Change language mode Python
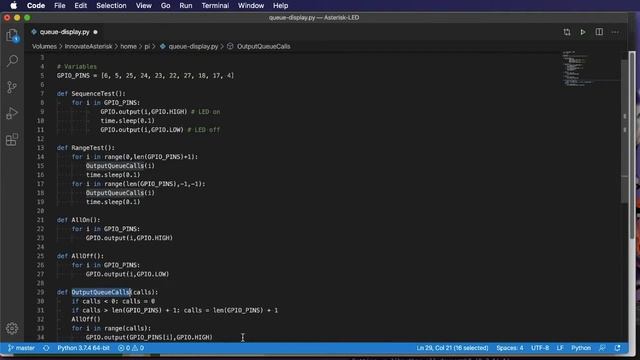 pyautogui.click(x=581, y=348)
